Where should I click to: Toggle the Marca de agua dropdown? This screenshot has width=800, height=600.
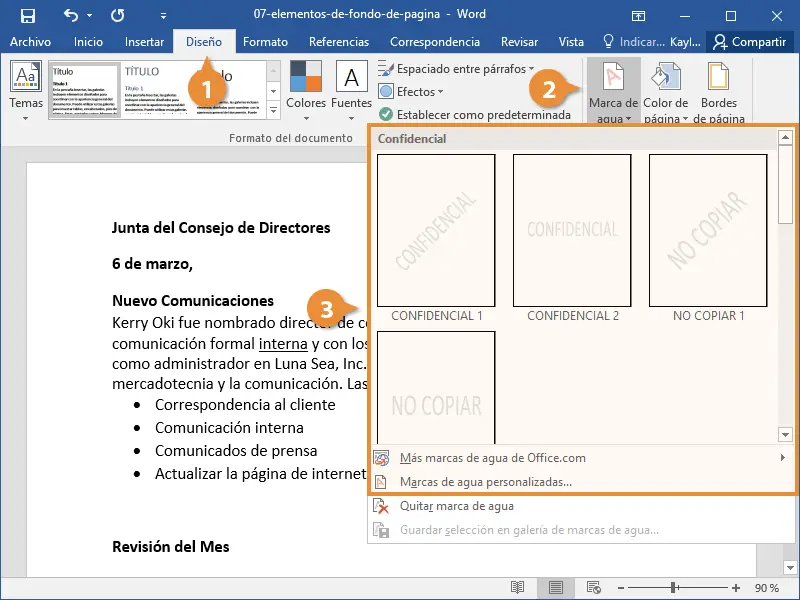point(613,91)
